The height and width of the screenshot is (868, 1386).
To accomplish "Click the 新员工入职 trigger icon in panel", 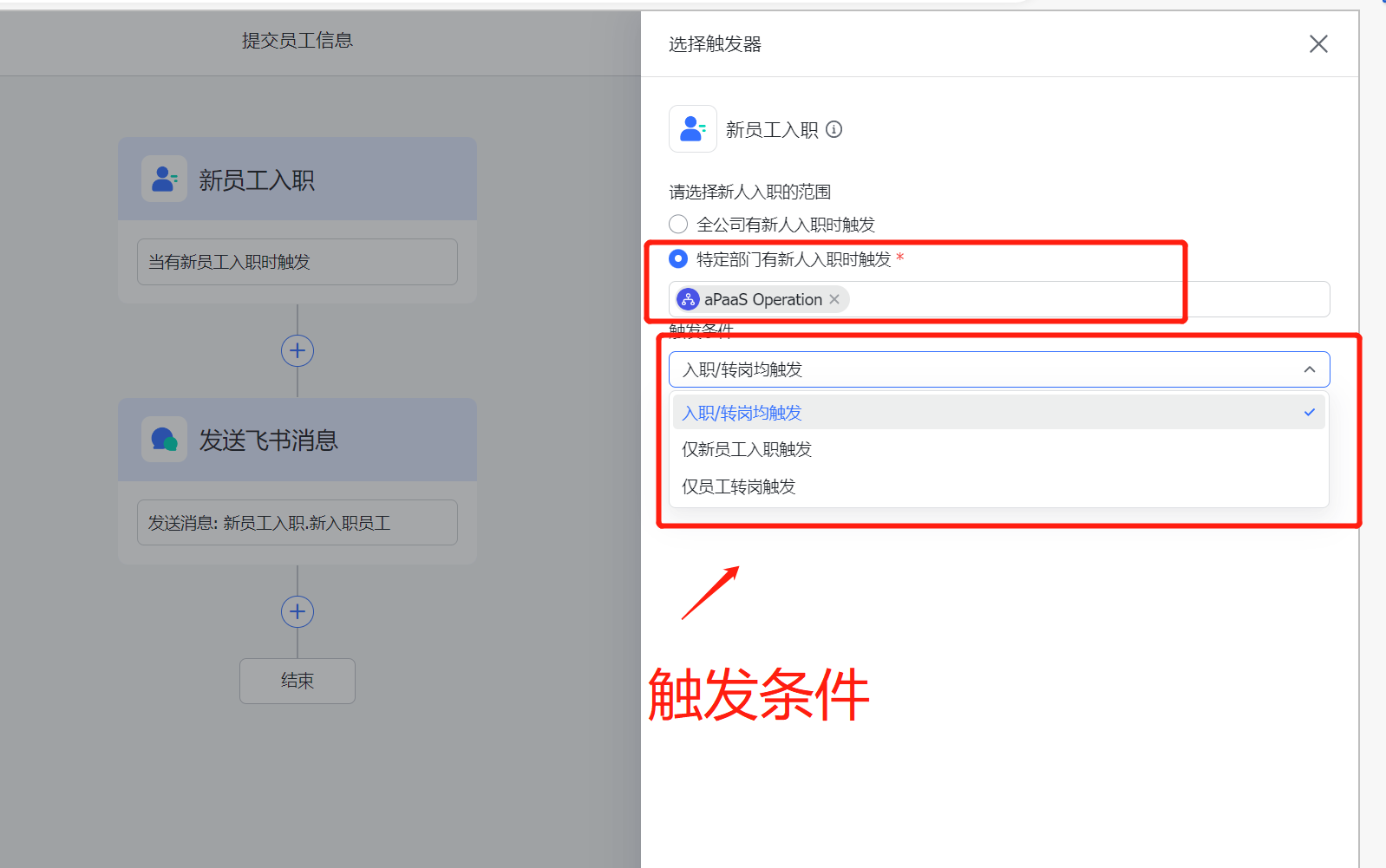I will 692,129.
